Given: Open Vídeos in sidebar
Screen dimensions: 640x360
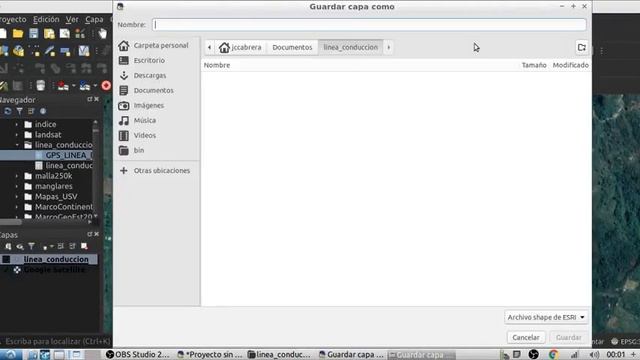Looking at the screenshot, I should pos(157,135).
